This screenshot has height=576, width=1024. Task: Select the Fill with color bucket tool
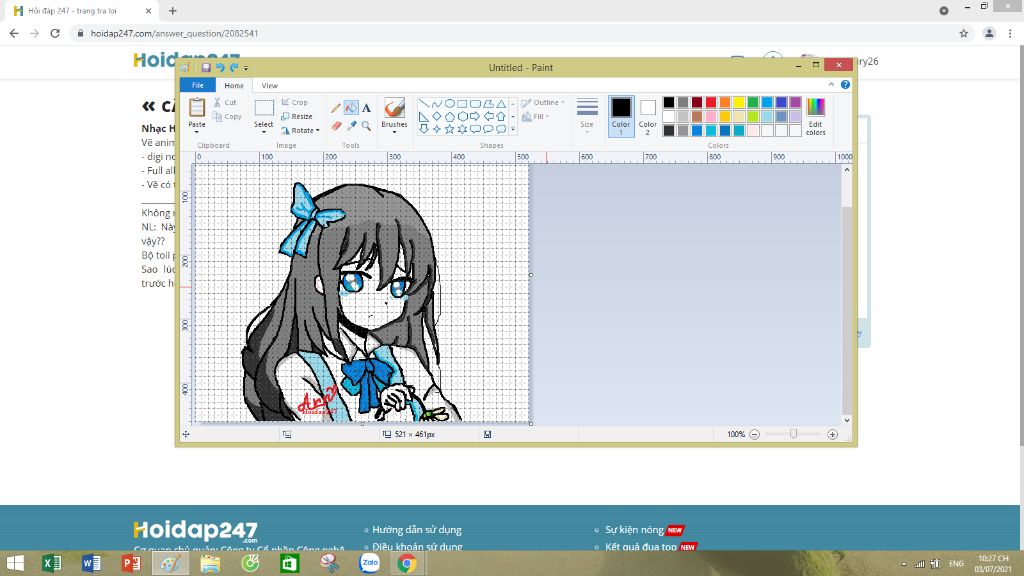coord(351,108)
